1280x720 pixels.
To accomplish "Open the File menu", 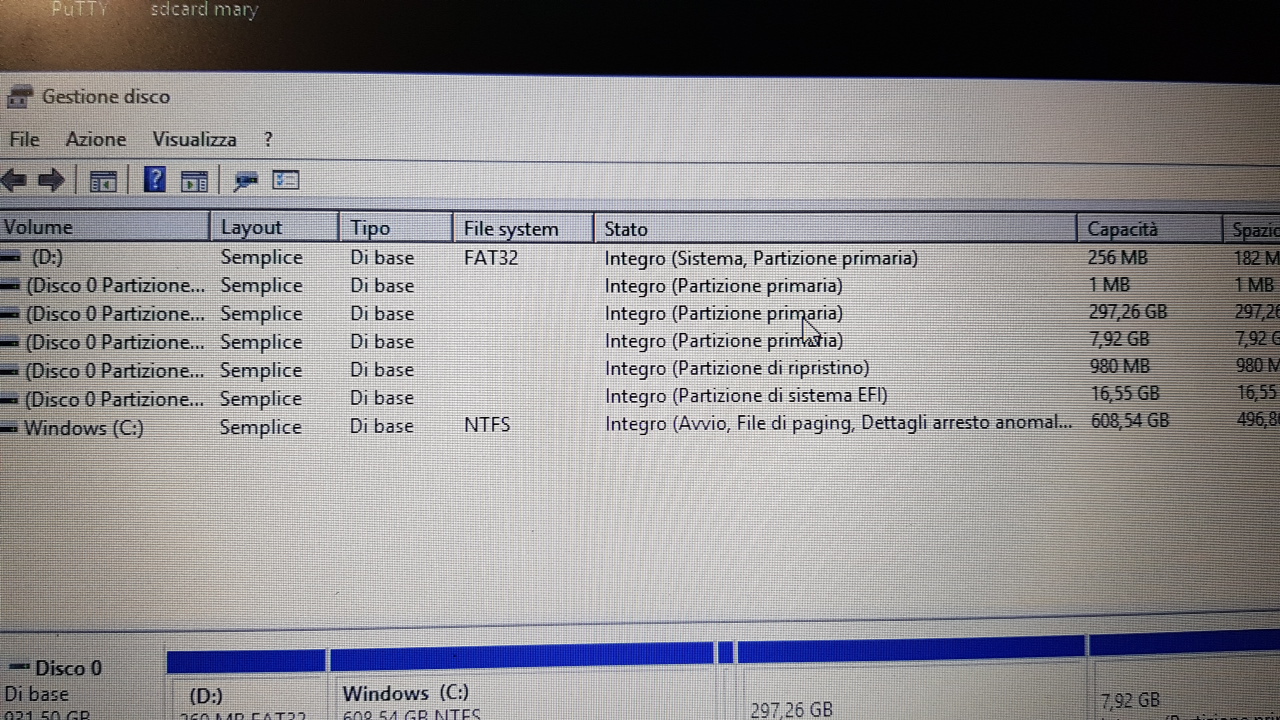I will pos(23,139).
